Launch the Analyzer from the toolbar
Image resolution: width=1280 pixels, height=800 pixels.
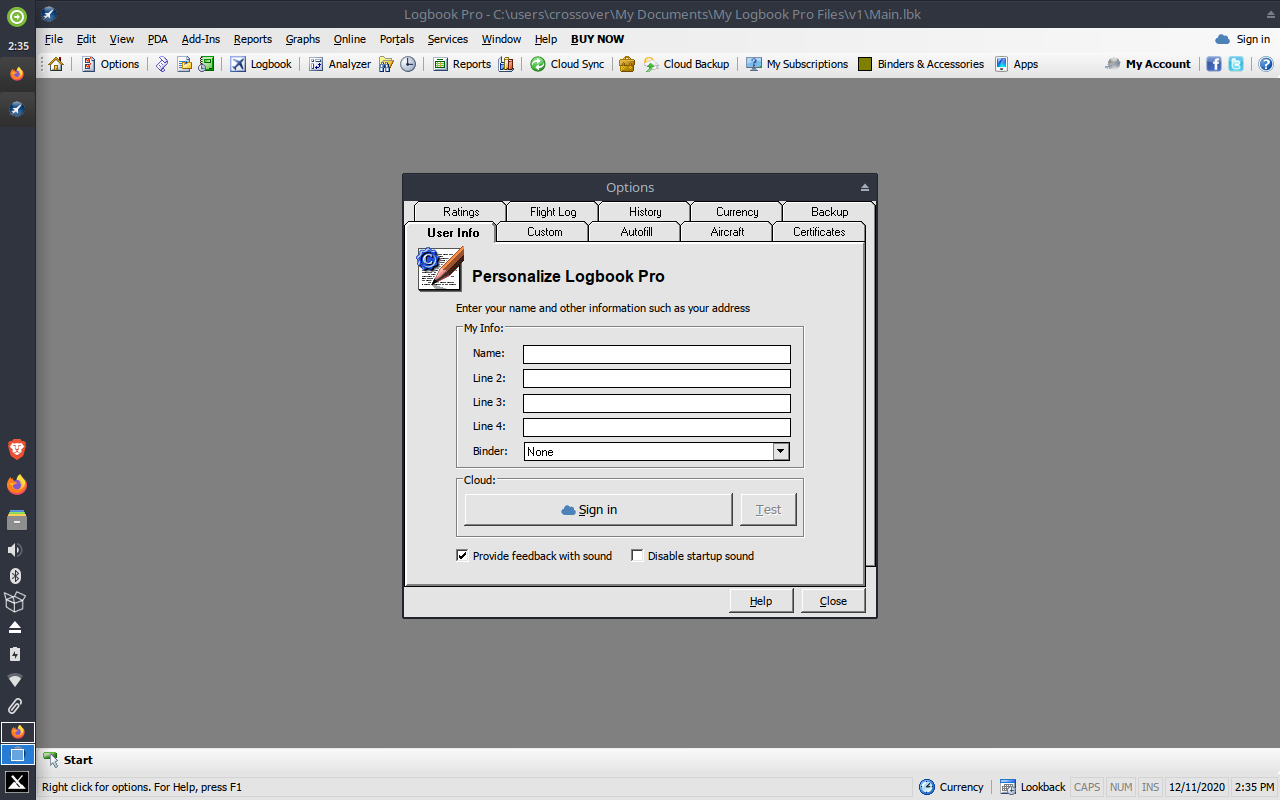[x=339, y=64]
